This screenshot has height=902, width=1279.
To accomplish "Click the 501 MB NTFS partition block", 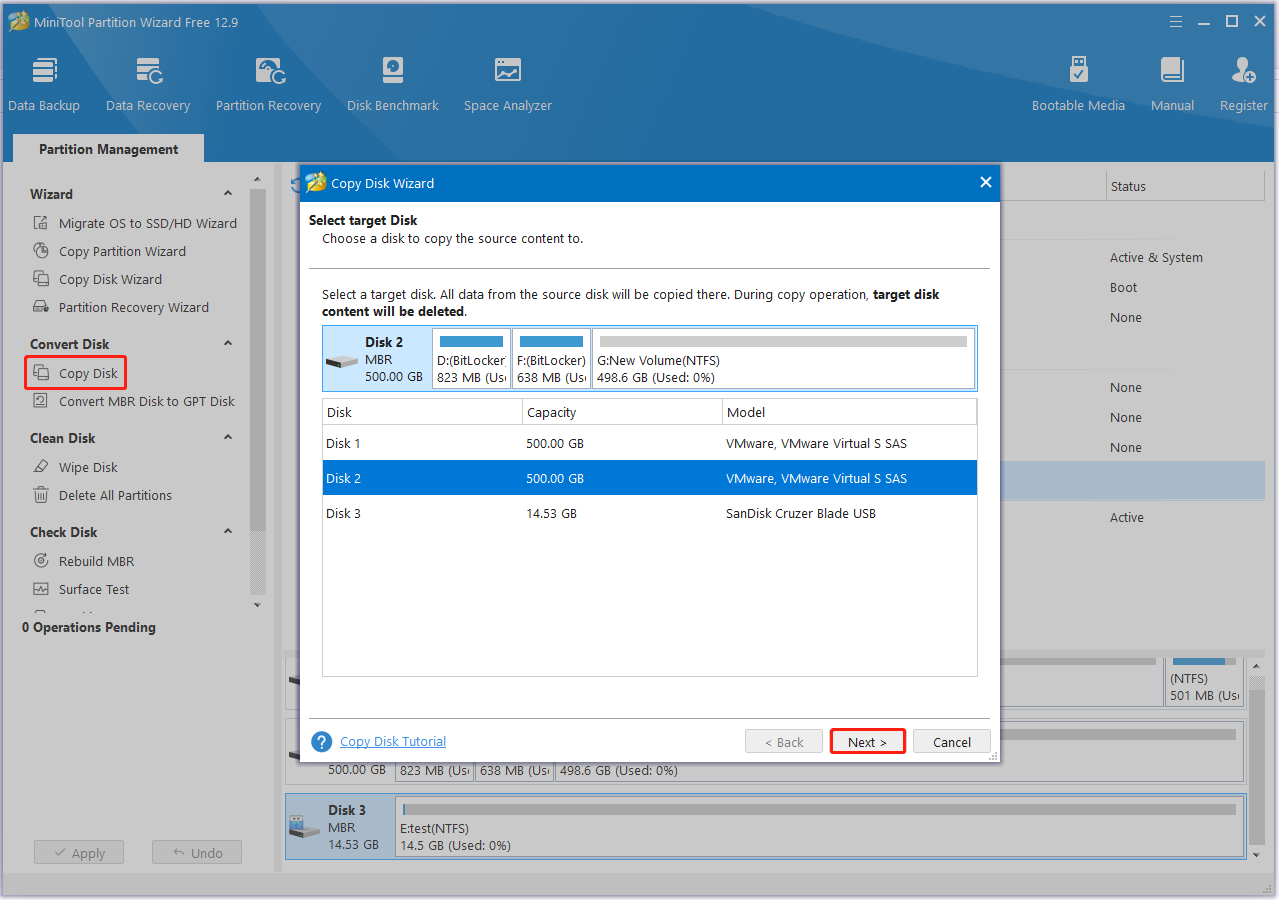I will click(x=1204, y=680).
